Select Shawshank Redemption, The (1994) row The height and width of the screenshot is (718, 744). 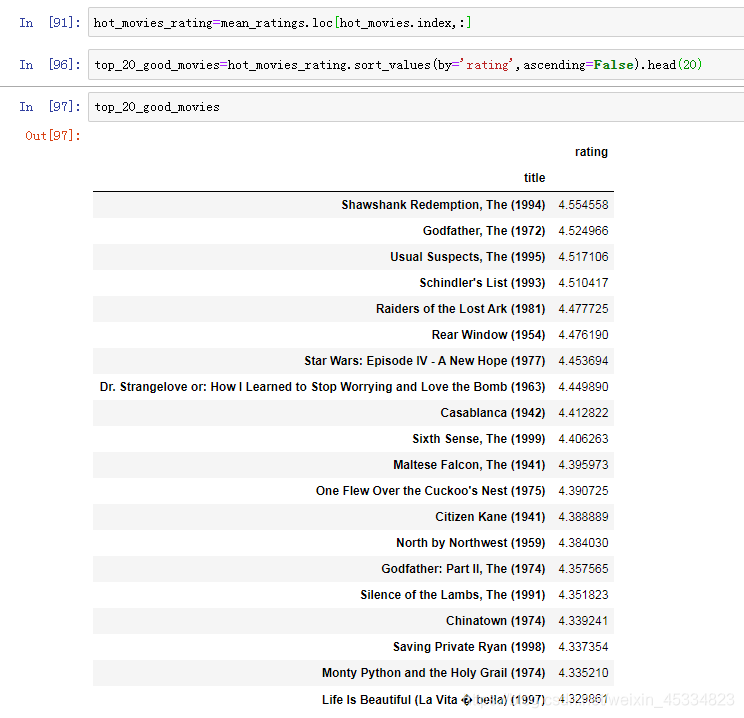click(x=353, y=205)
